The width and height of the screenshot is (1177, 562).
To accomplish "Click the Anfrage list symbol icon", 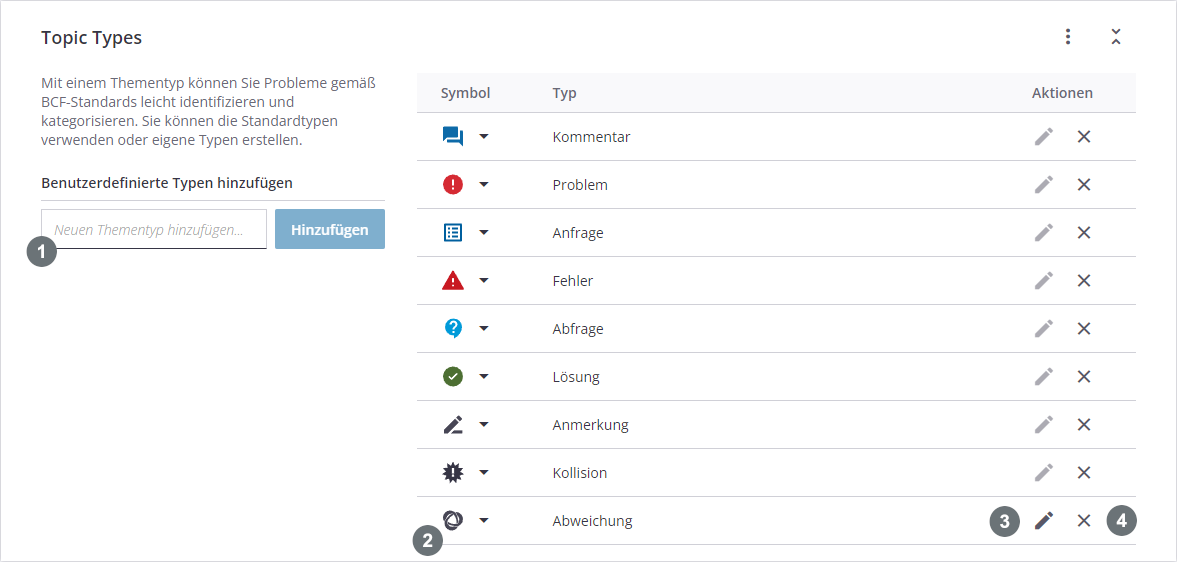I will 453,233.
